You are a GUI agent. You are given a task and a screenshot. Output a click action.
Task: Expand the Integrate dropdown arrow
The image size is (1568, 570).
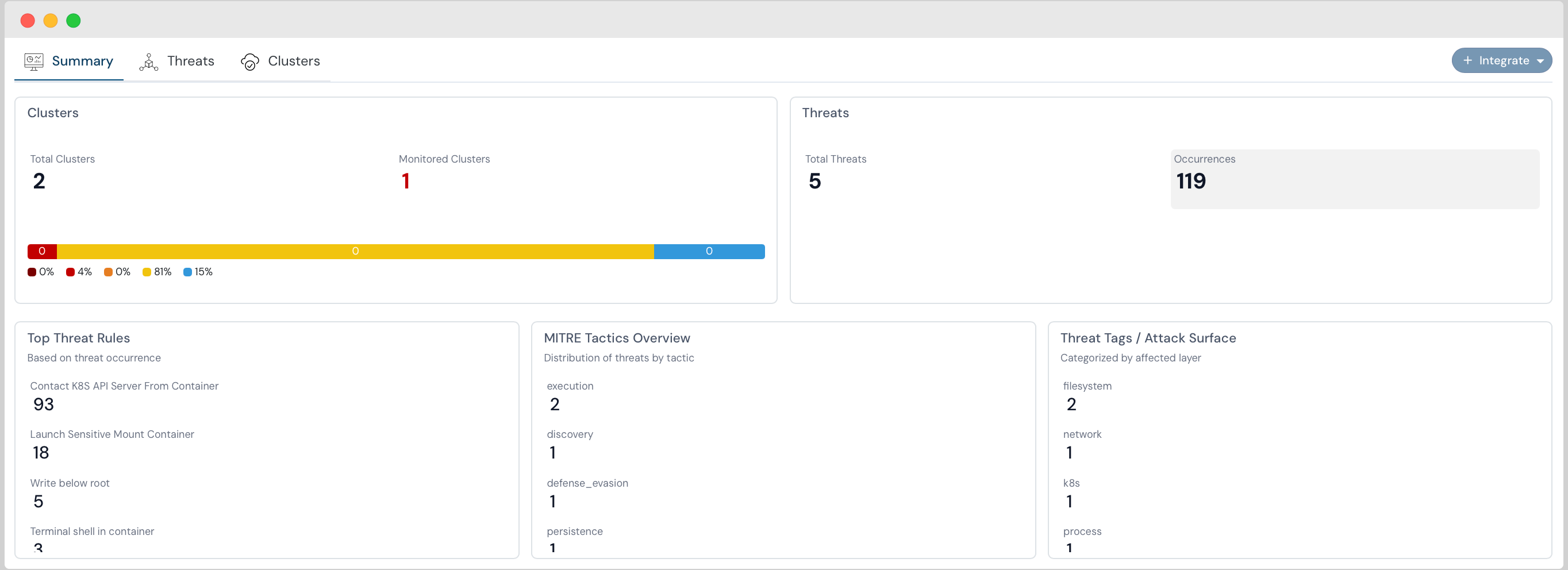[1540, 61]
